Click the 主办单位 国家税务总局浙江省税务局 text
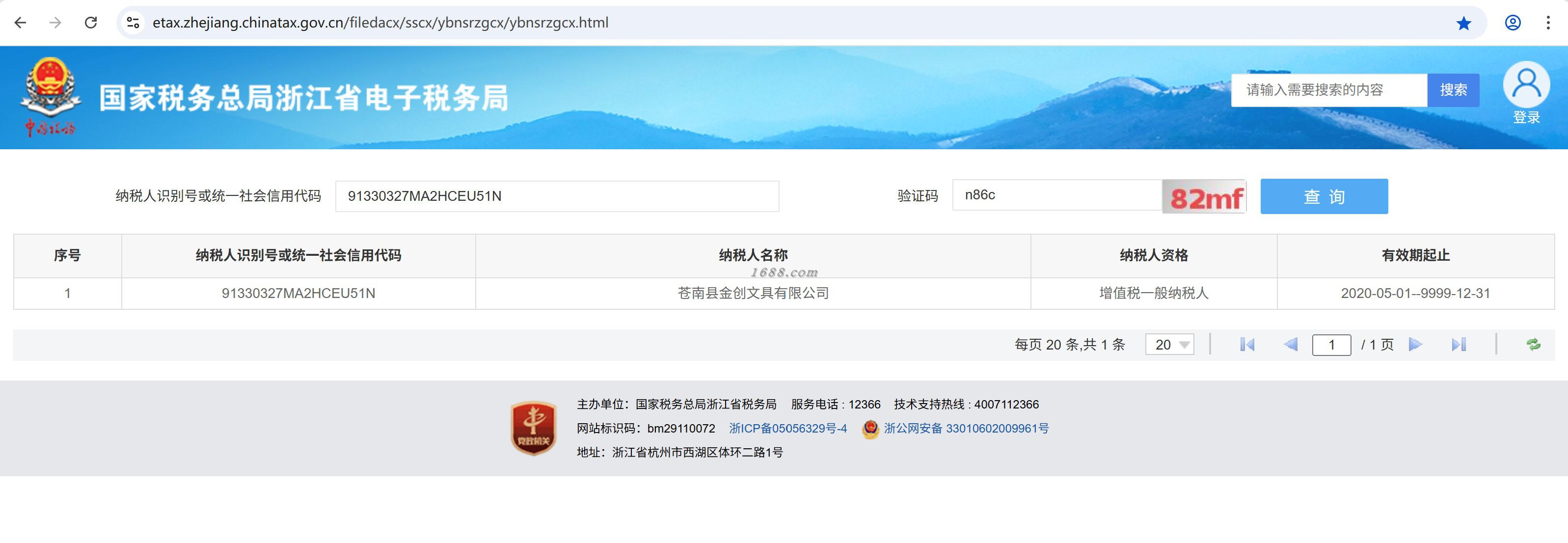 pyautogui.click(x=676, y=405)
